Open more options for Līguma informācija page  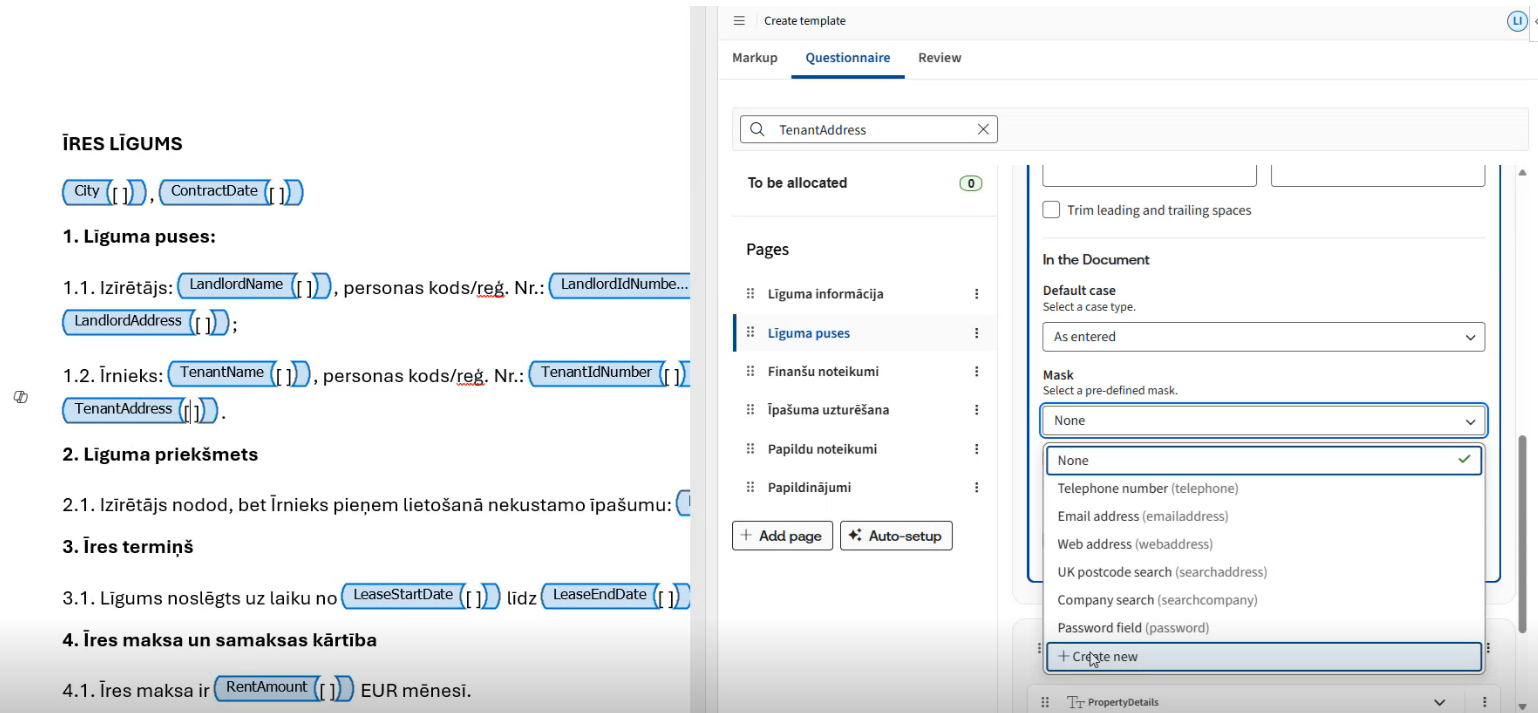tap(976, 294)
